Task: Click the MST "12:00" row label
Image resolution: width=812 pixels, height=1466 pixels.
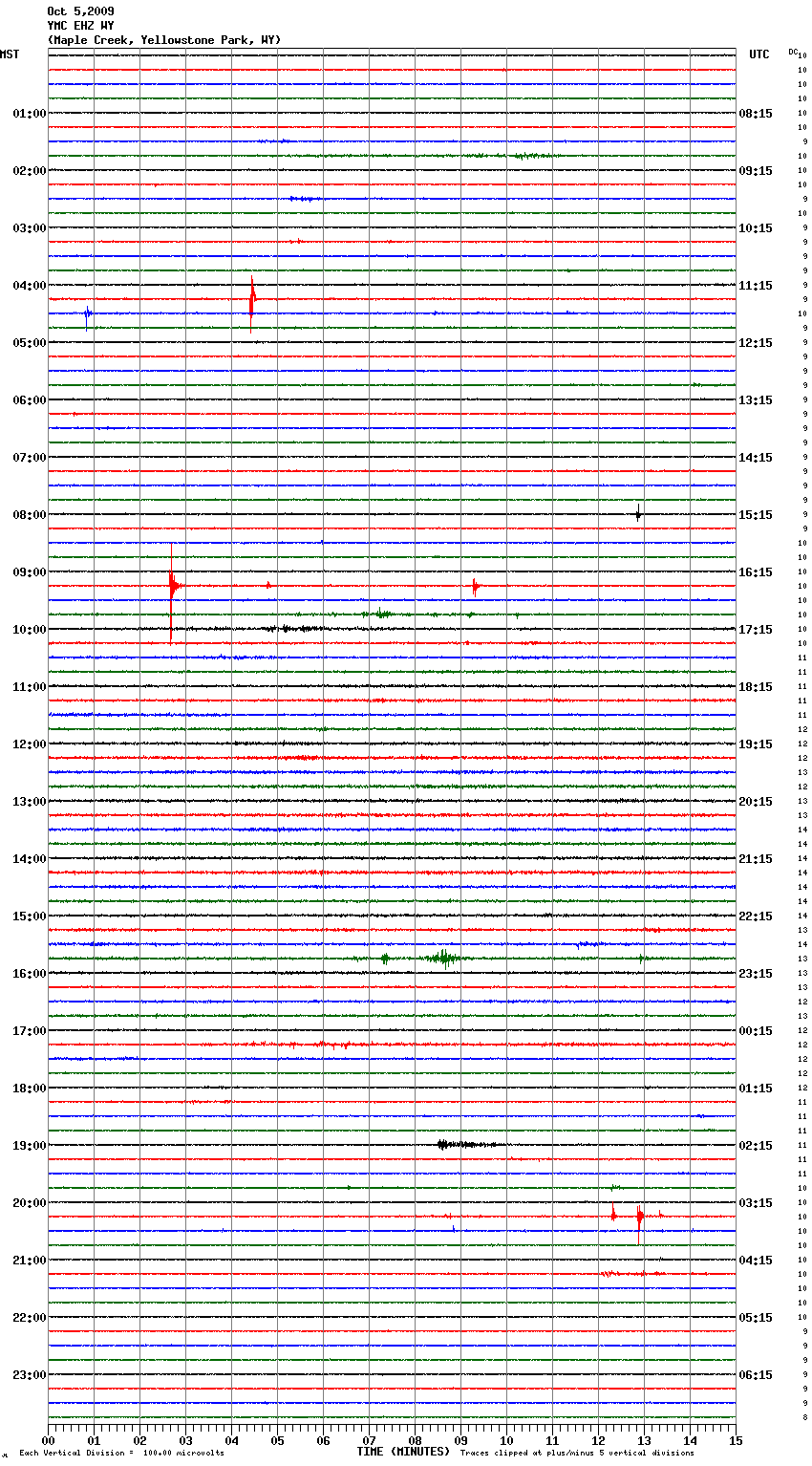Action: tap(30, 744)
